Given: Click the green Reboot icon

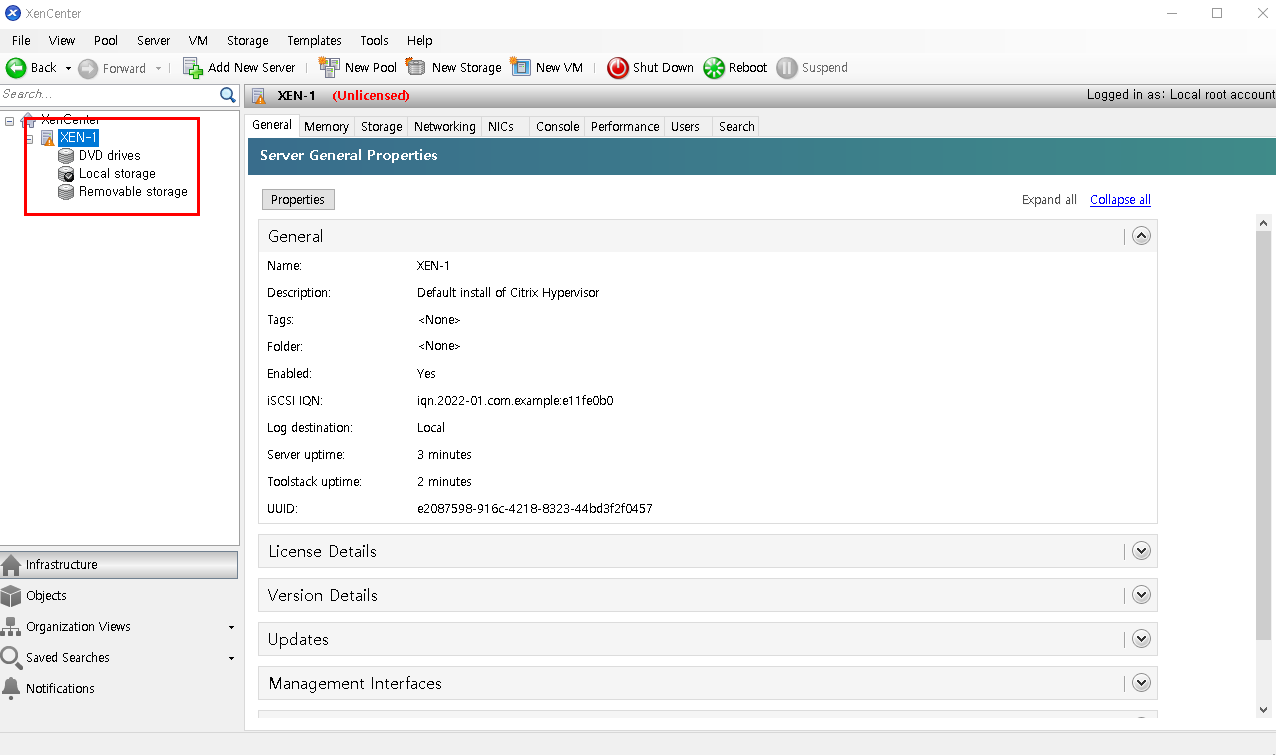Looking at the screenshot, I should tap(714, 68).
